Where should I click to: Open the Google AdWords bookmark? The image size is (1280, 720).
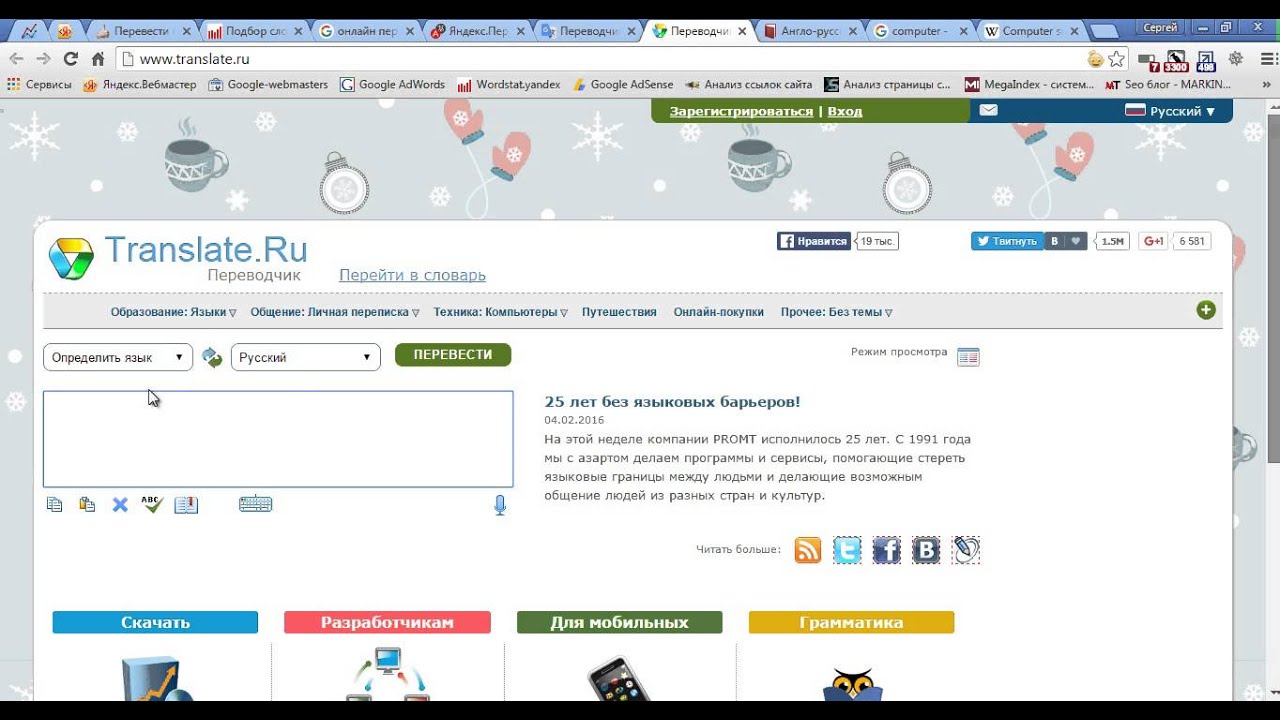(x=392, y=85)
